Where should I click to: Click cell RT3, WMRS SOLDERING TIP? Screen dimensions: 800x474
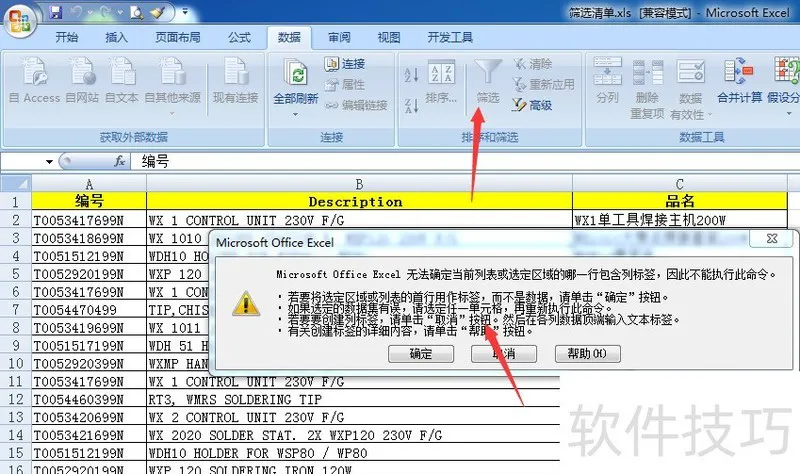353,399
